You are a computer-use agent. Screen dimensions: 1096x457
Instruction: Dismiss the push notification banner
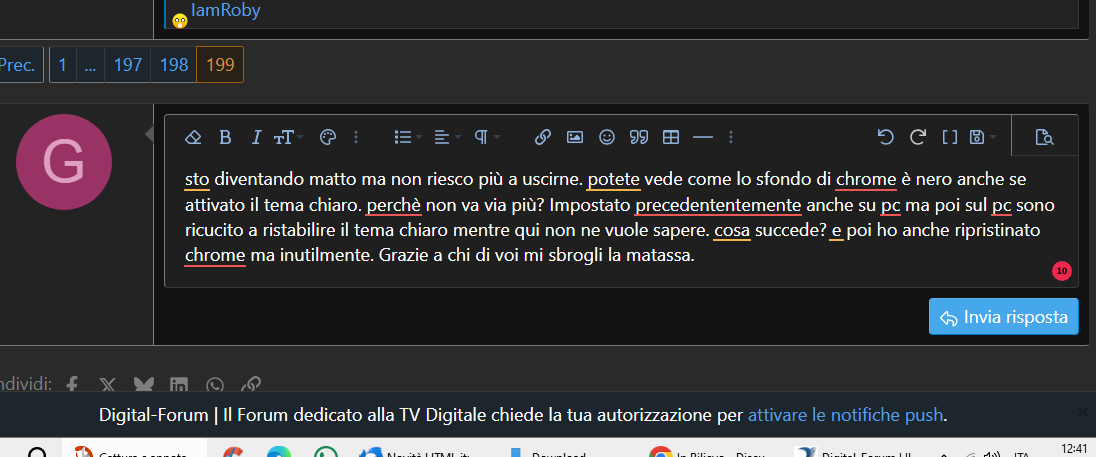coord(1083,412)
